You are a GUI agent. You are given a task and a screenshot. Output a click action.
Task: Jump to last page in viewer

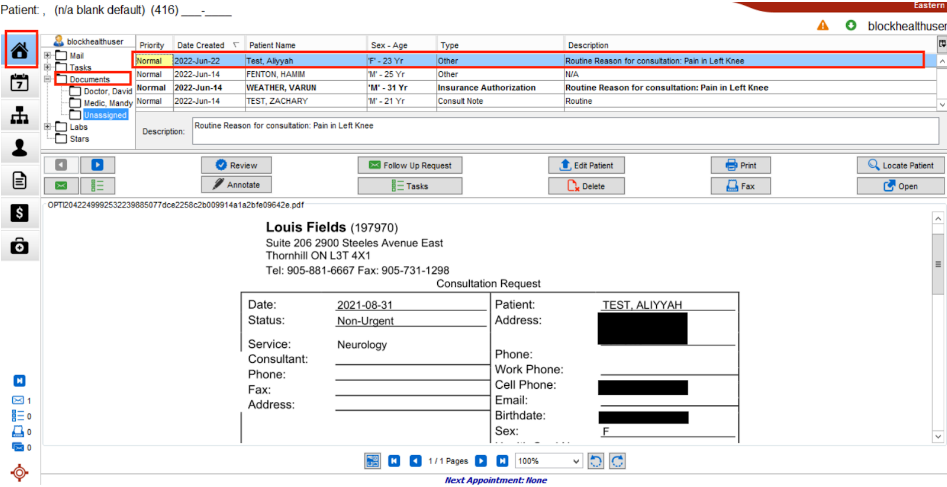[x=502, y=461]
